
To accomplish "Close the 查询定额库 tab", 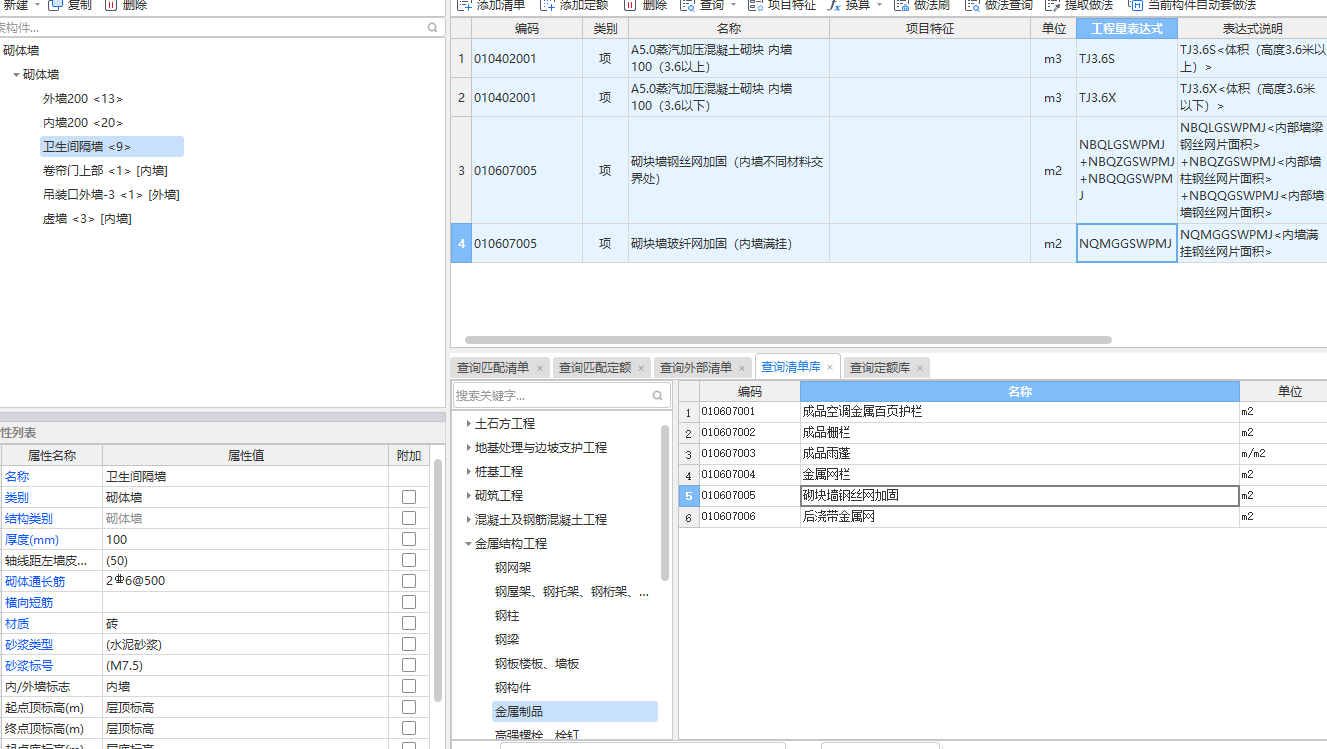I will 920,368.
